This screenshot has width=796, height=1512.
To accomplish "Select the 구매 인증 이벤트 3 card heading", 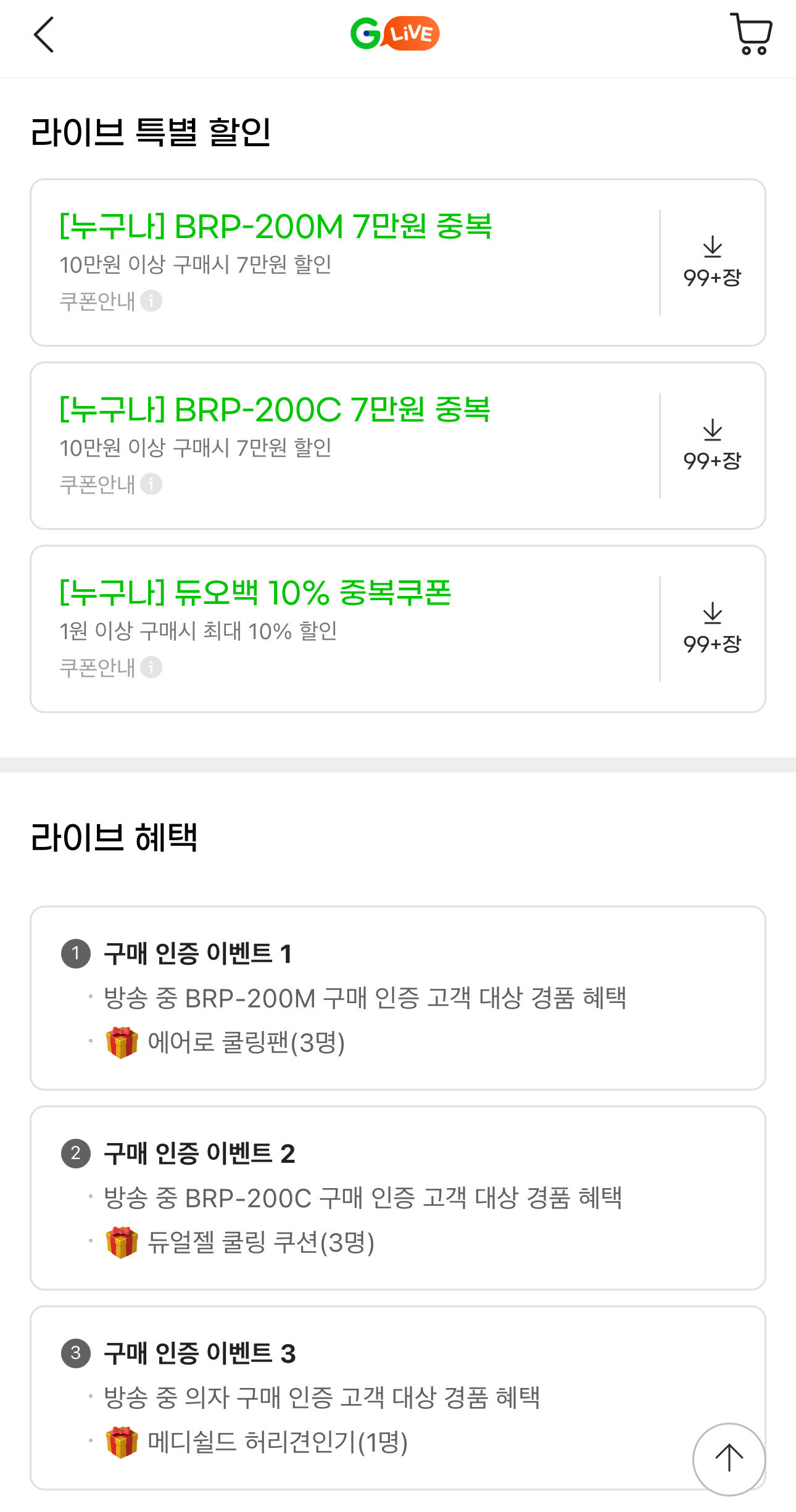I will click(x=199, y=1353).
